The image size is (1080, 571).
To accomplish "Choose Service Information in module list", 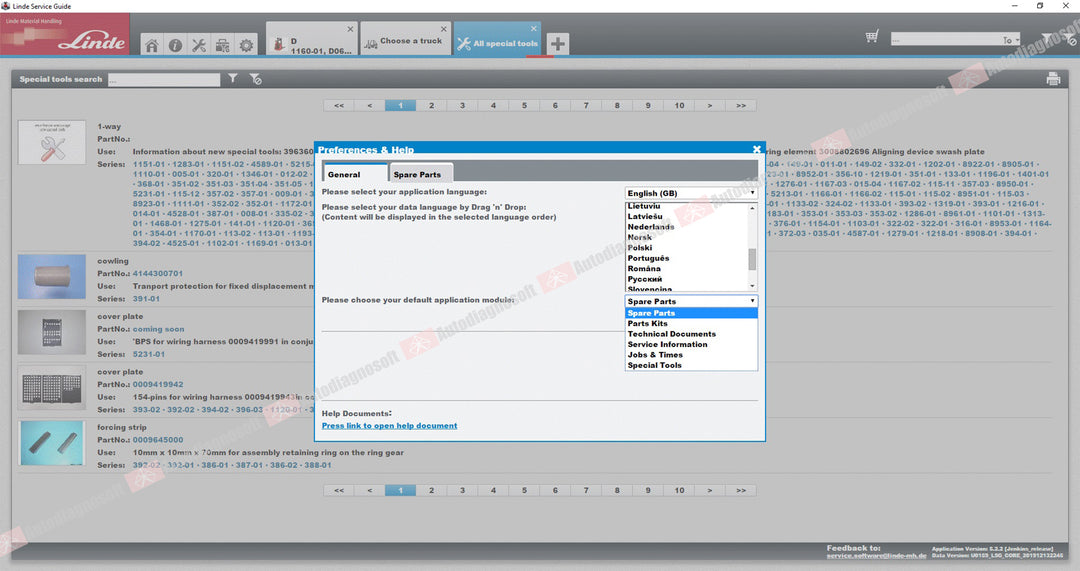I will 691,344.
